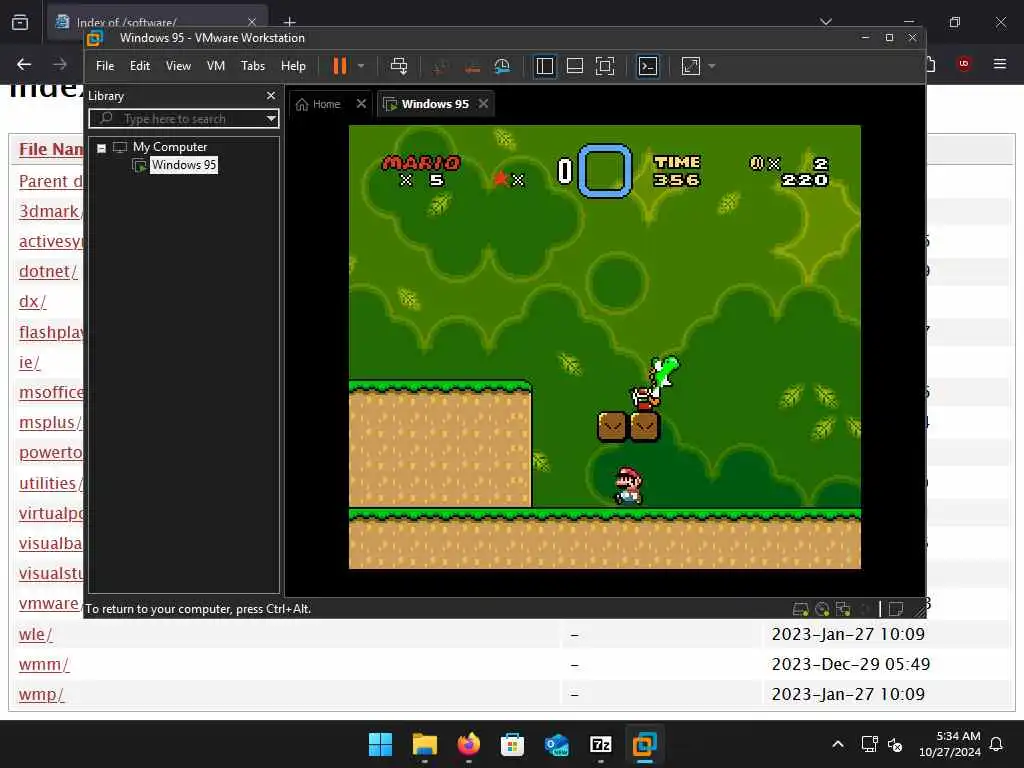Open the power options dropdown arrow beside pause
The height and width of the screenshot is (768, 1024).
click(361, 66)
